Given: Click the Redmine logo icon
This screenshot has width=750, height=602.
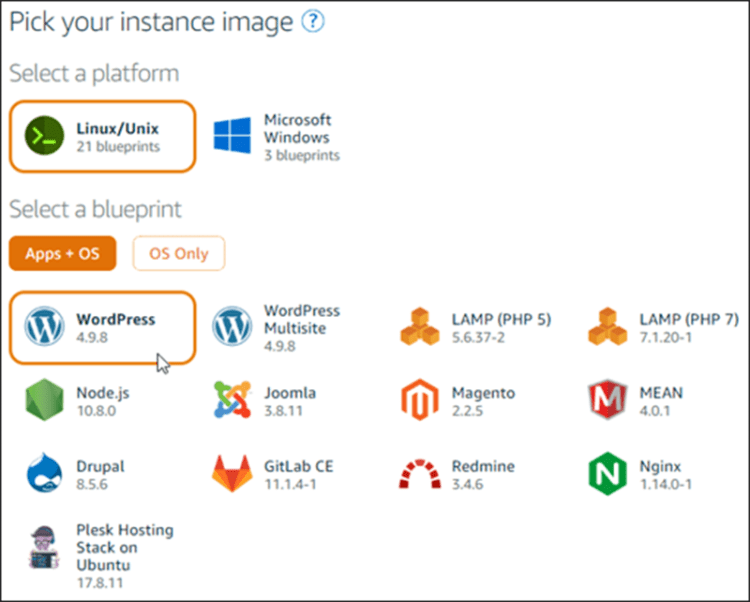Looking at the screenshot, I should 420,475.
